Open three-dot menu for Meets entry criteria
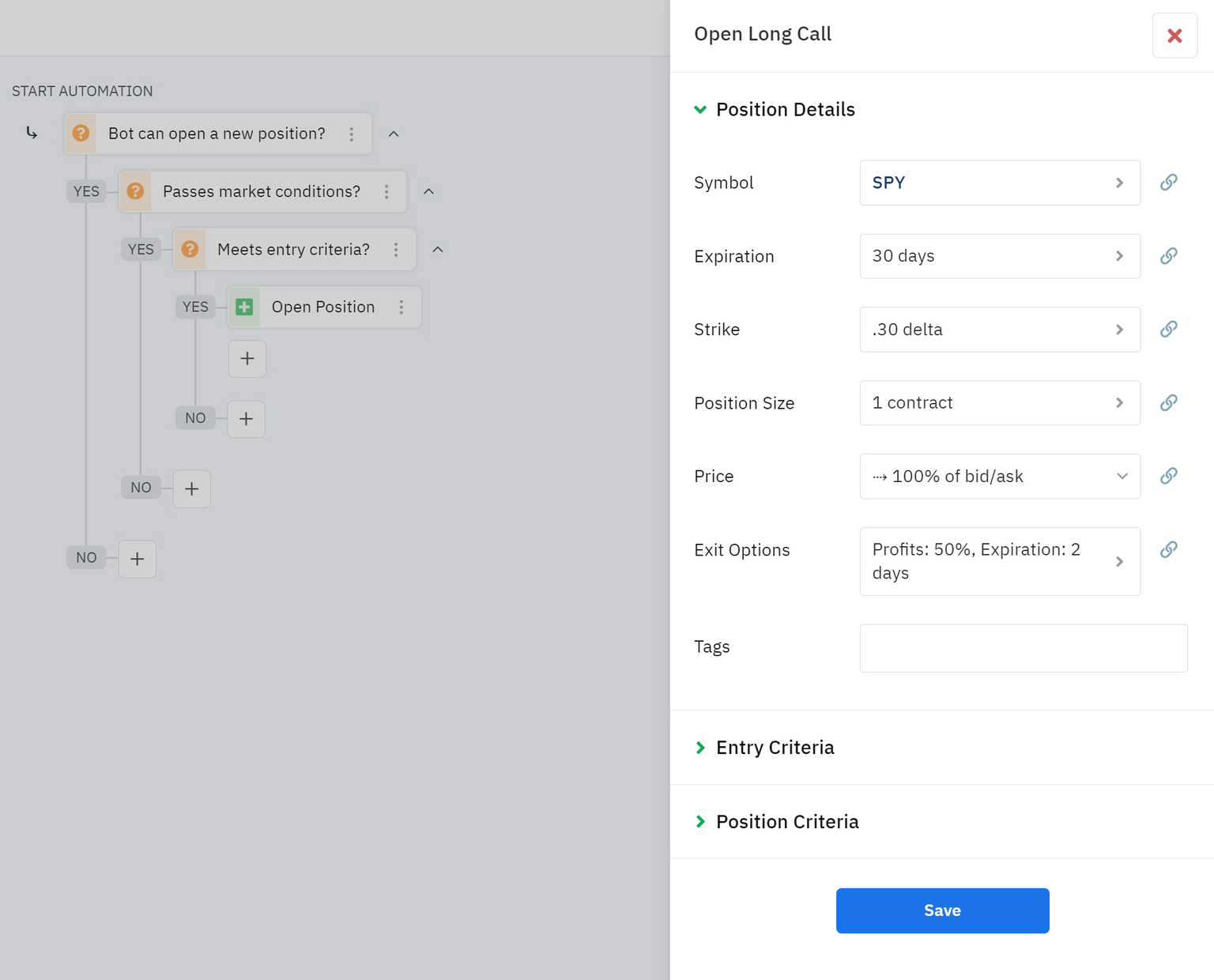 tap(396, 250)
